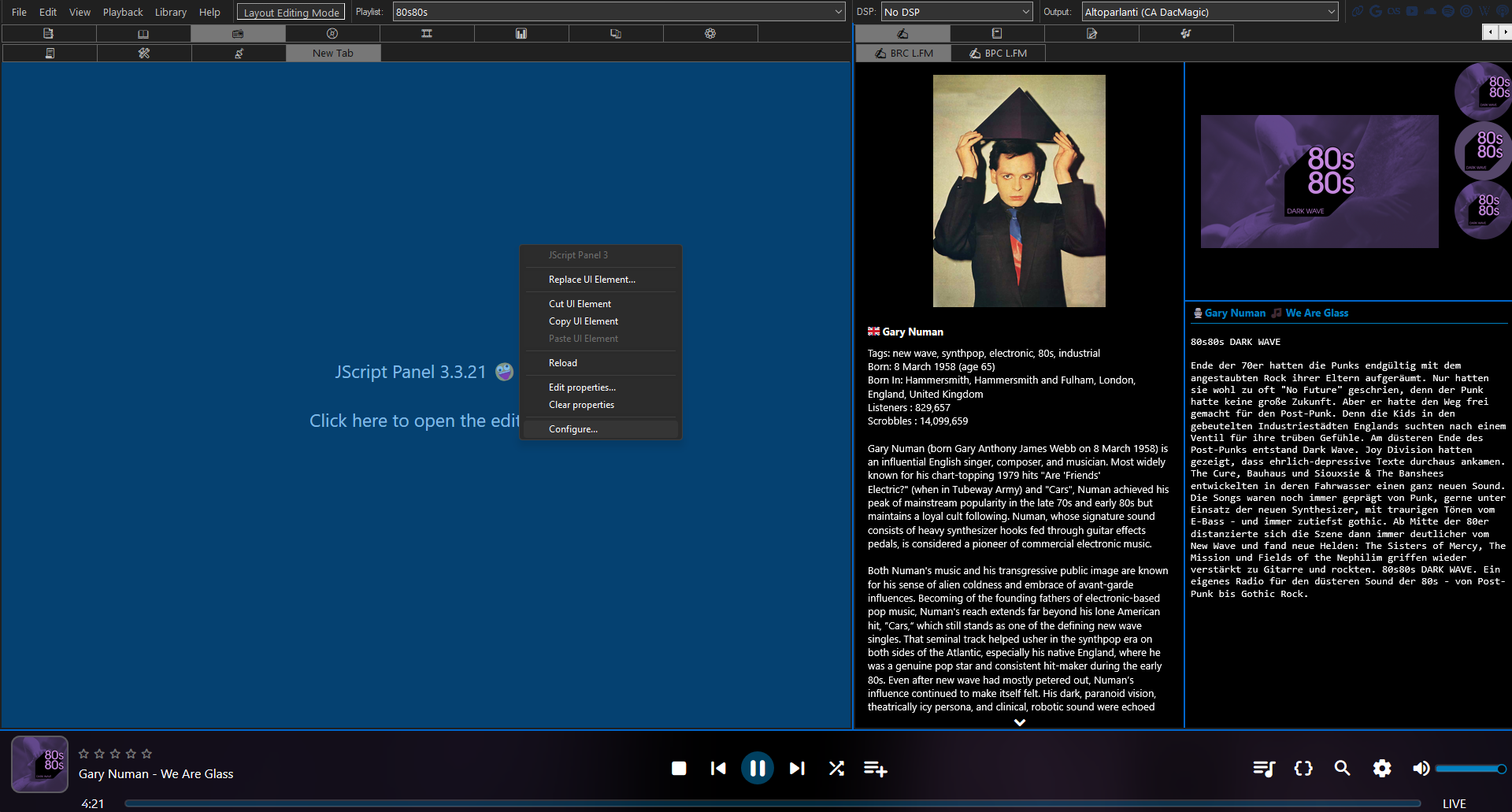Screen dimensions: 1512x812
Task: Click the large 80s80s Dark Wave image
Action: pyautogui.click(x=1320, y=182)
